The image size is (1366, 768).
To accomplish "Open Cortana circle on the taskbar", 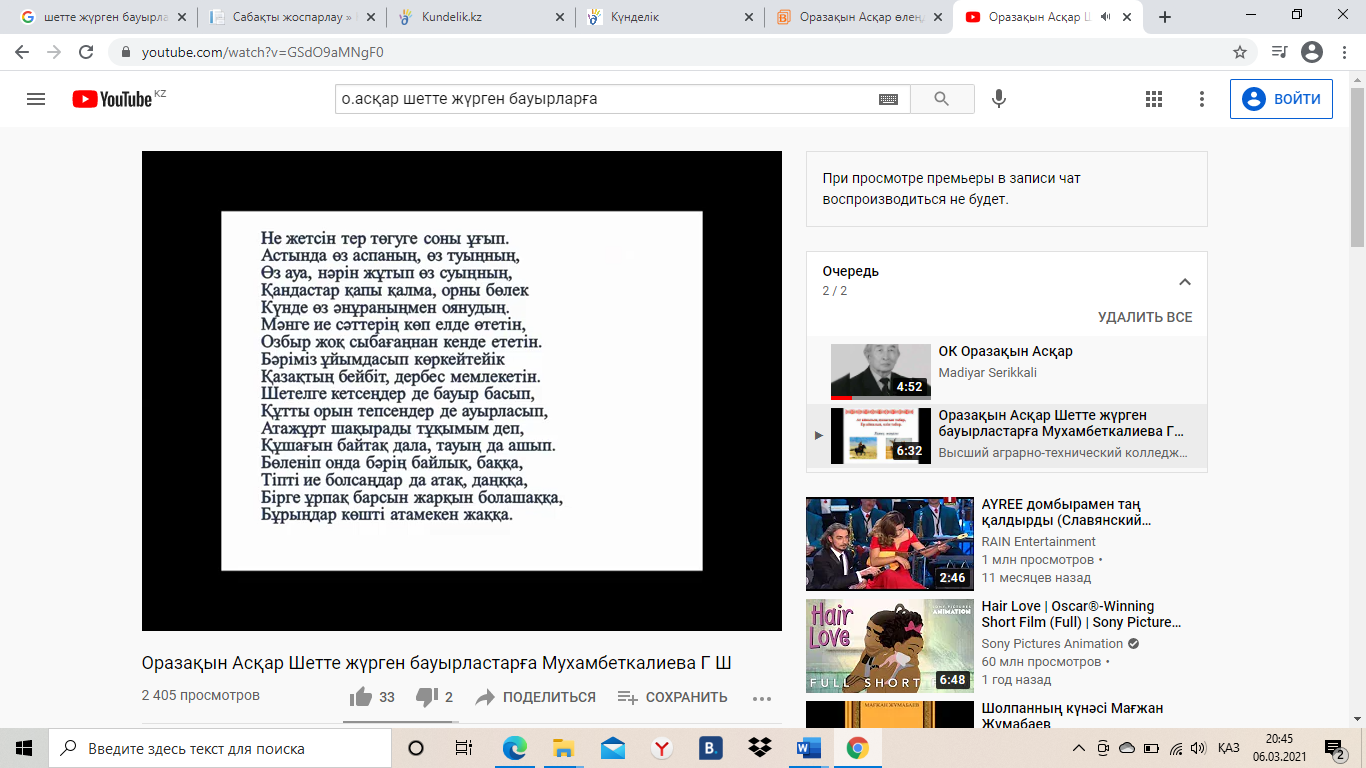I will point(416,748).
